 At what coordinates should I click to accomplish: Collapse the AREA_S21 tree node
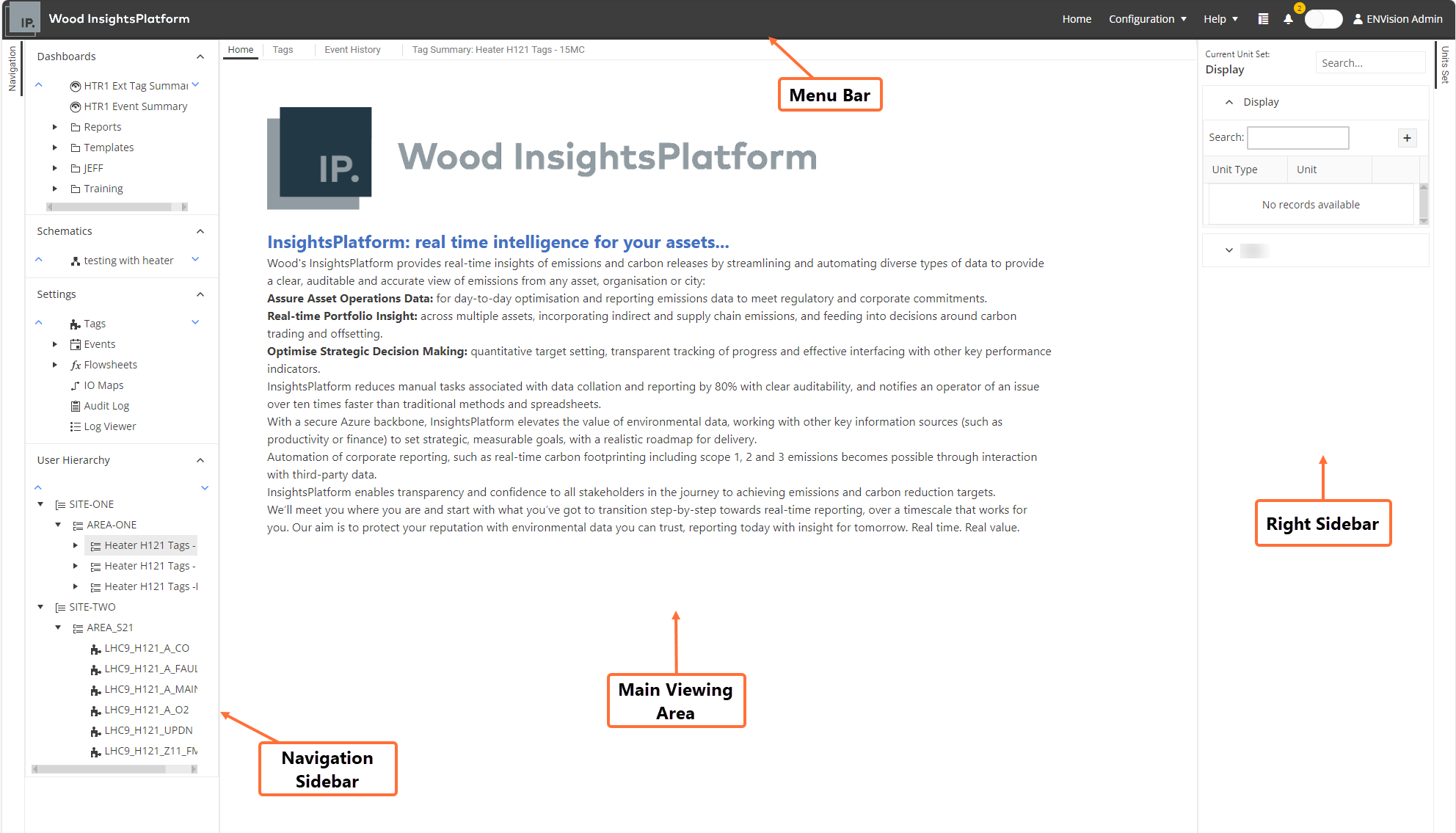point(58,628)
